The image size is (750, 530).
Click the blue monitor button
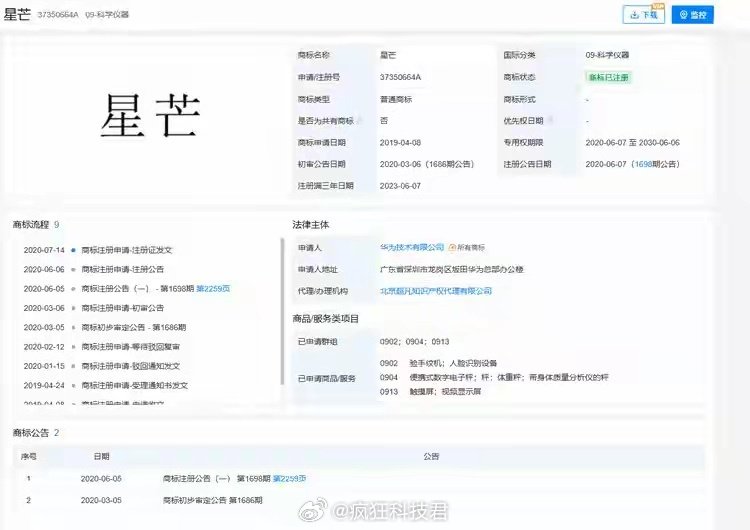coord(693,15)
